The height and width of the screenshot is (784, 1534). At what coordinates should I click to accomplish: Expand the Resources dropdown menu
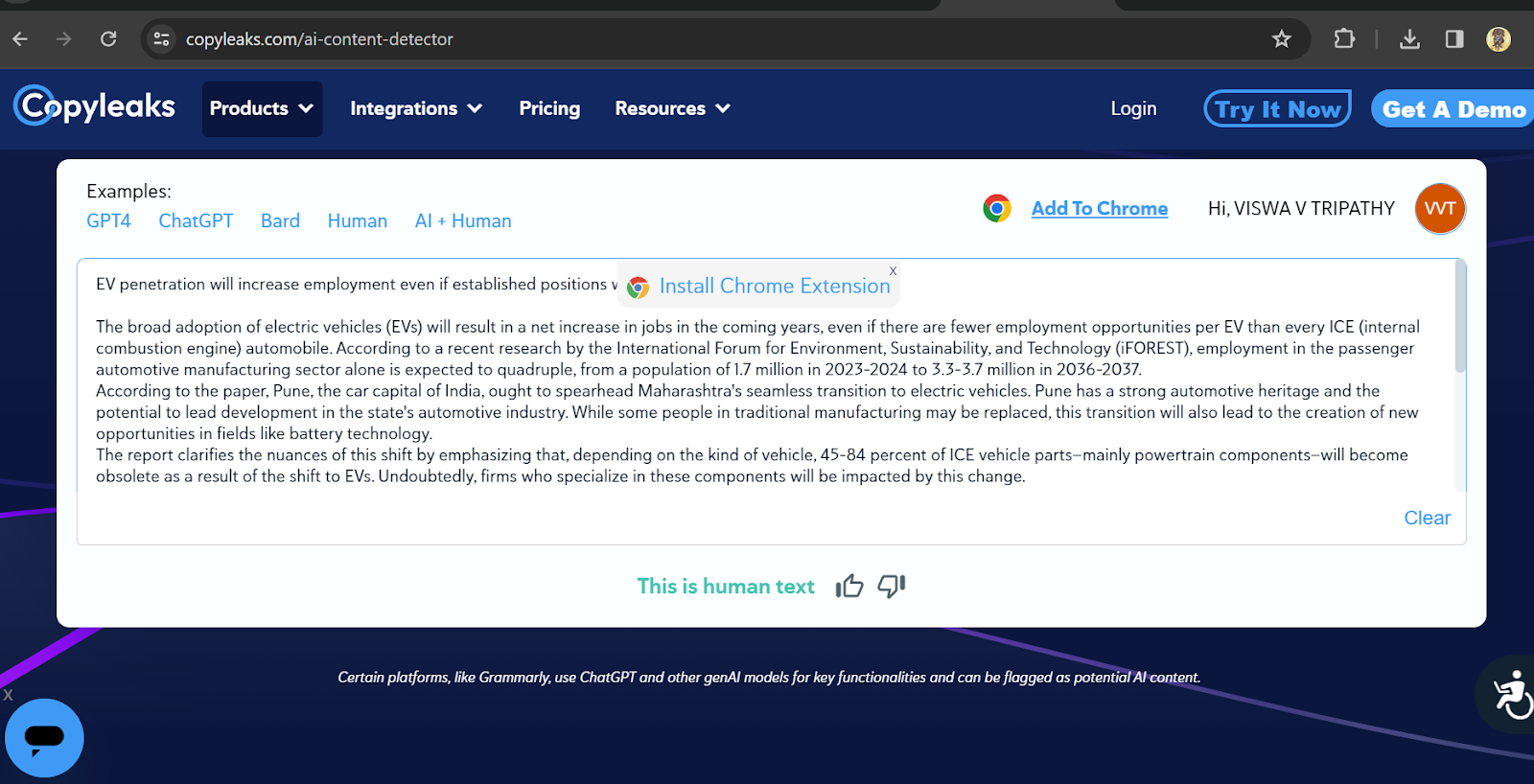(672, 108)
